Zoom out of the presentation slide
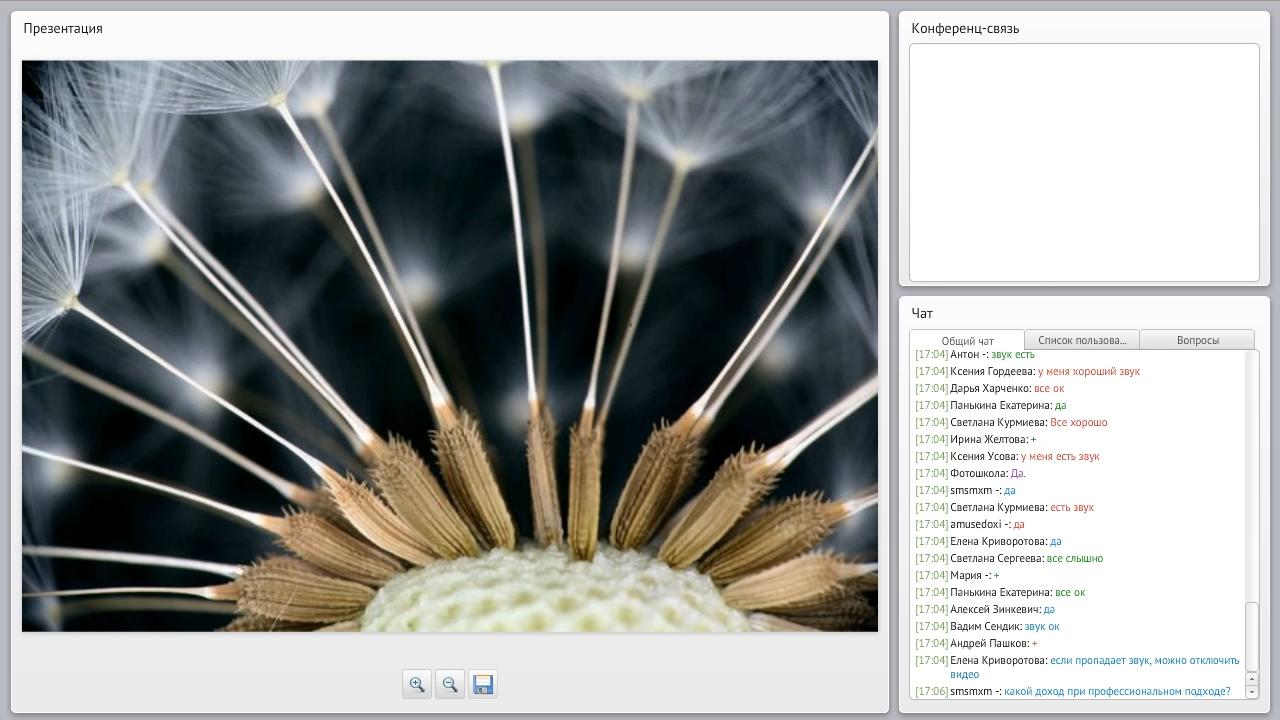1280x720 pixels. [450, 684]
